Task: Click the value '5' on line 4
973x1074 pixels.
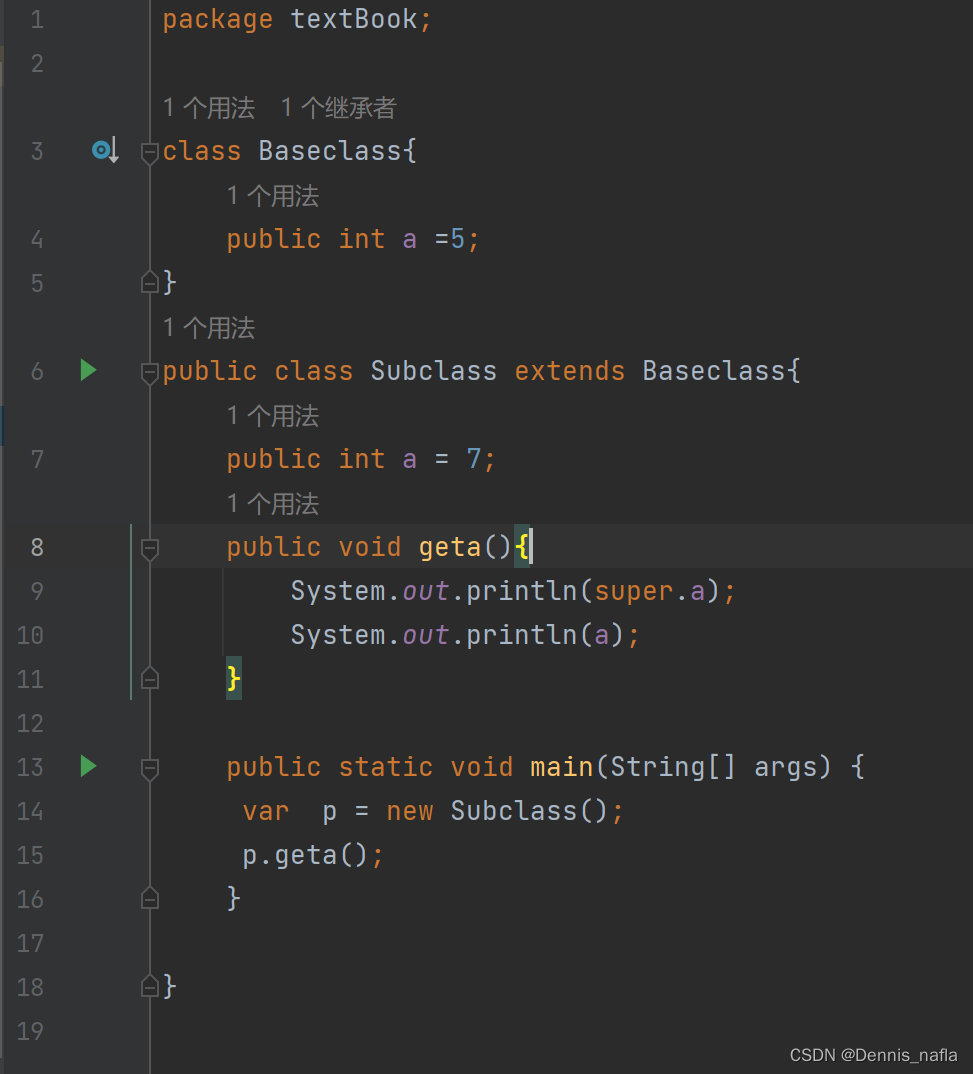Action: point(457,239)
